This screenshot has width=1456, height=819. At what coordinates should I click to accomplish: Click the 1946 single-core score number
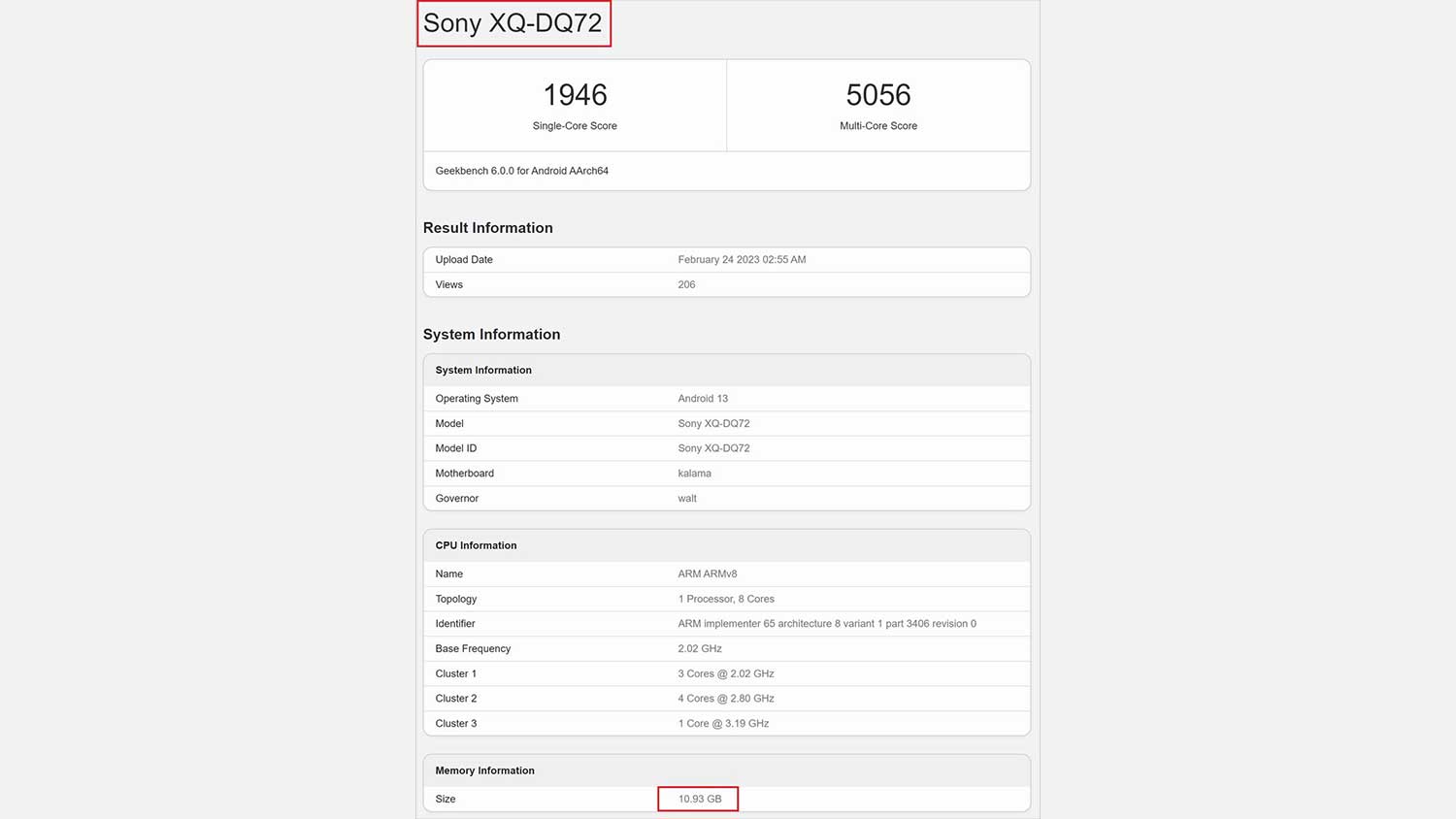(575, 95)
